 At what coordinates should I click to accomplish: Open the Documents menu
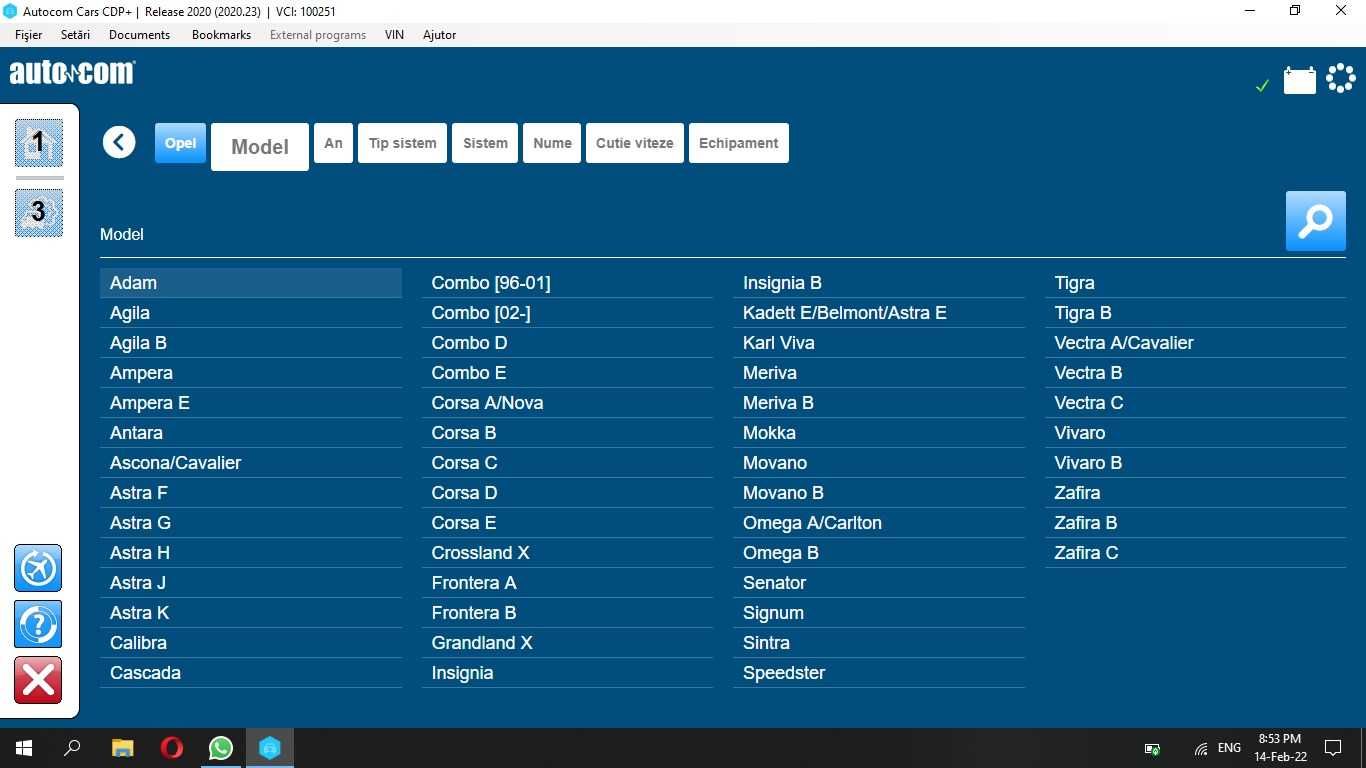(139, 35)
